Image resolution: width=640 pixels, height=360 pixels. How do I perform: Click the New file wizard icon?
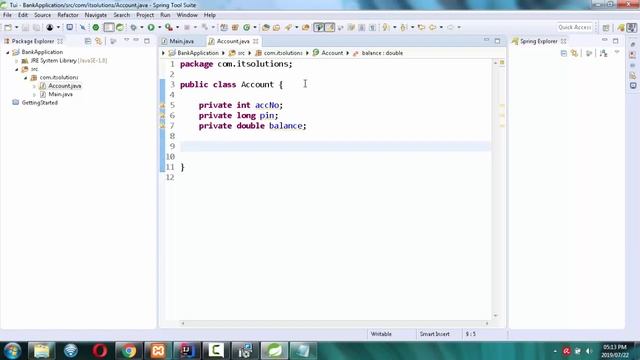[x=7, y=27]
